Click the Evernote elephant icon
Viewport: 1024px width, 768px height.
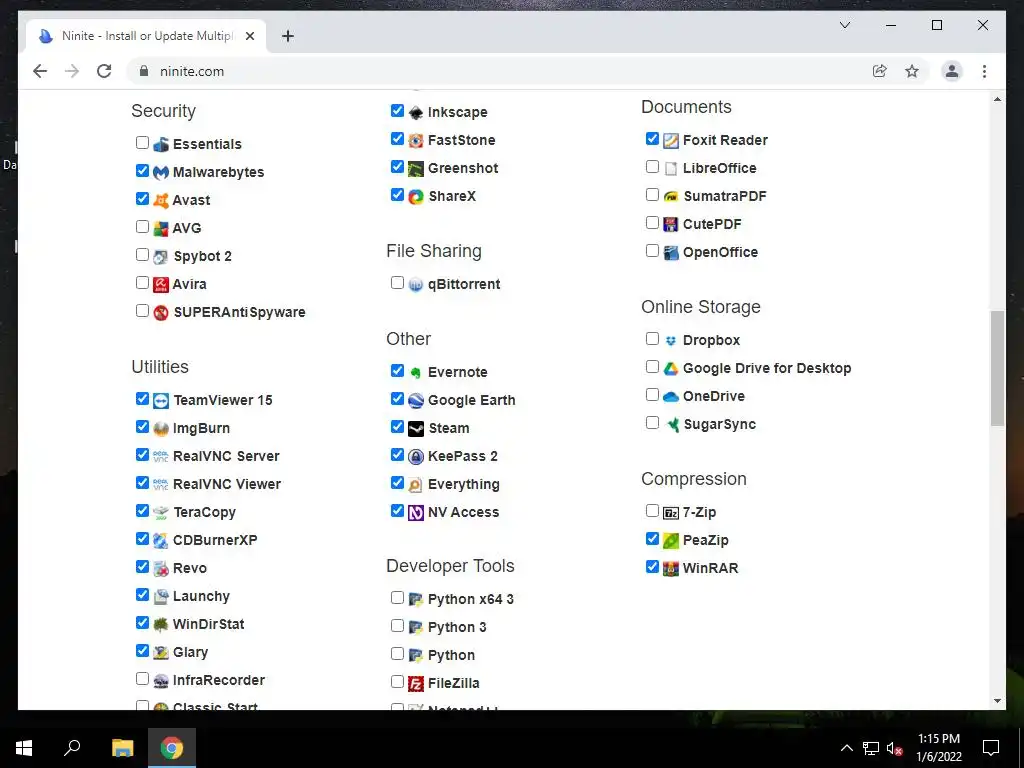416,372
